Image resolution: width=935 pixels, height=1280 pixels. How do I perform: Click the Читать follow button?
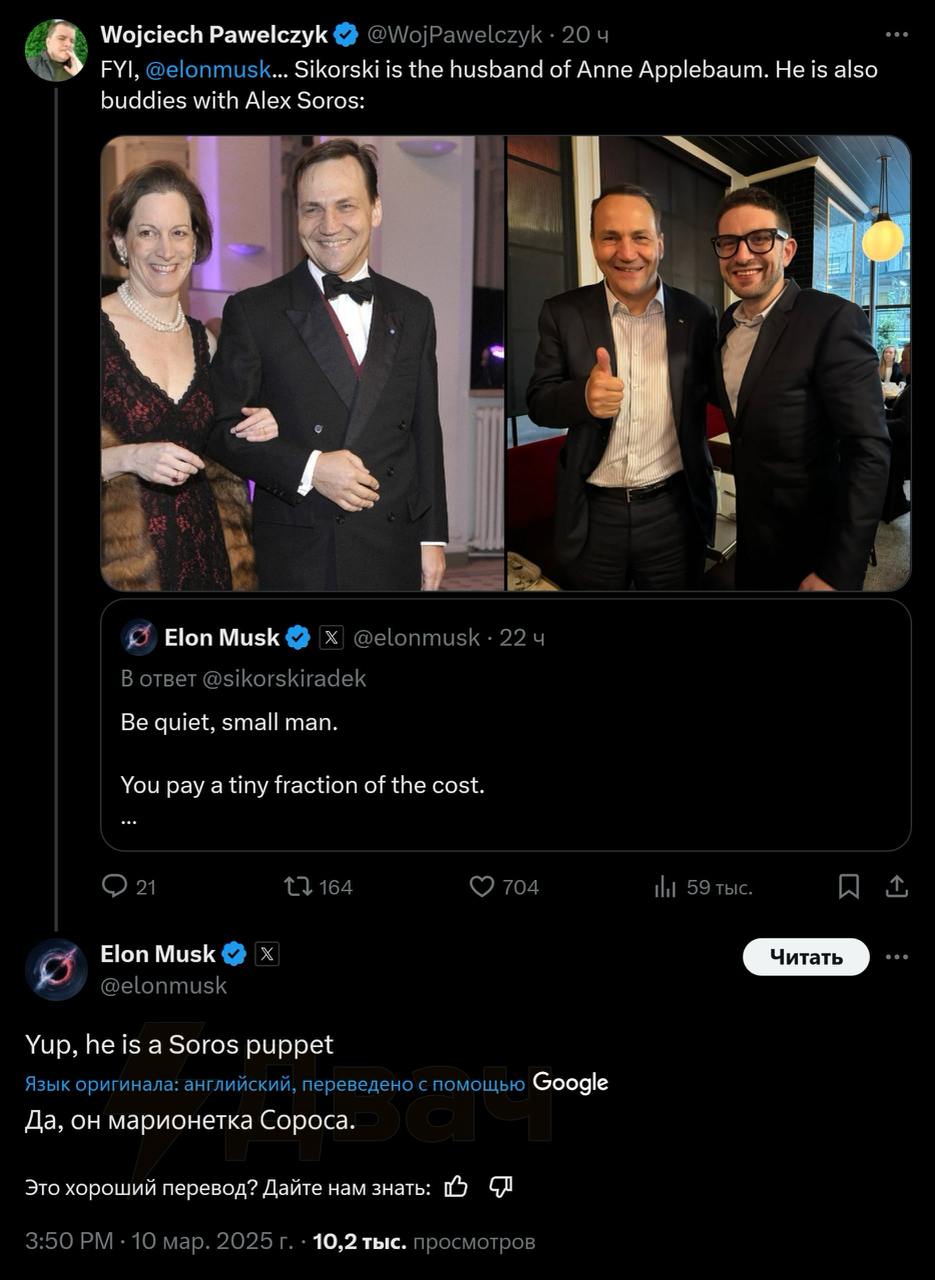[x=806, y=957]
